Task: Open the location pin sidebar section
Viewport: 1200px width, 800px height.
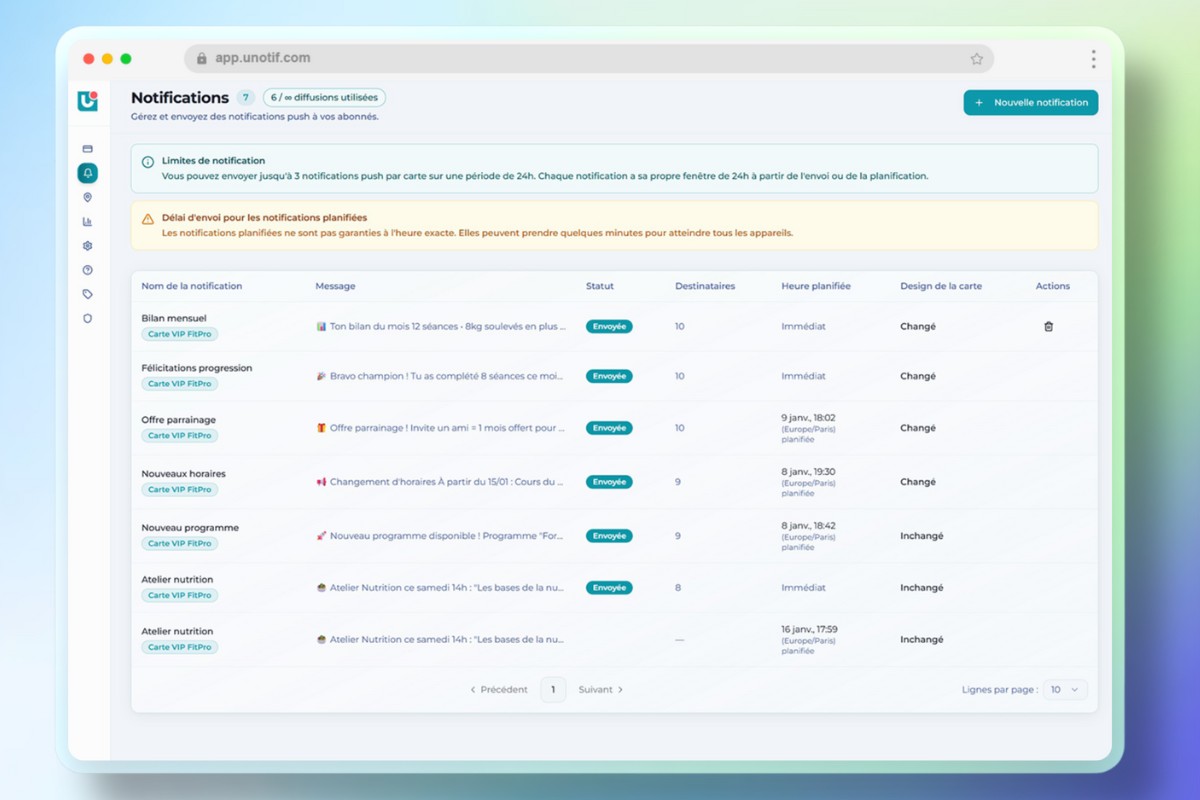Action: pyautogui.click(x=88, y=198)
